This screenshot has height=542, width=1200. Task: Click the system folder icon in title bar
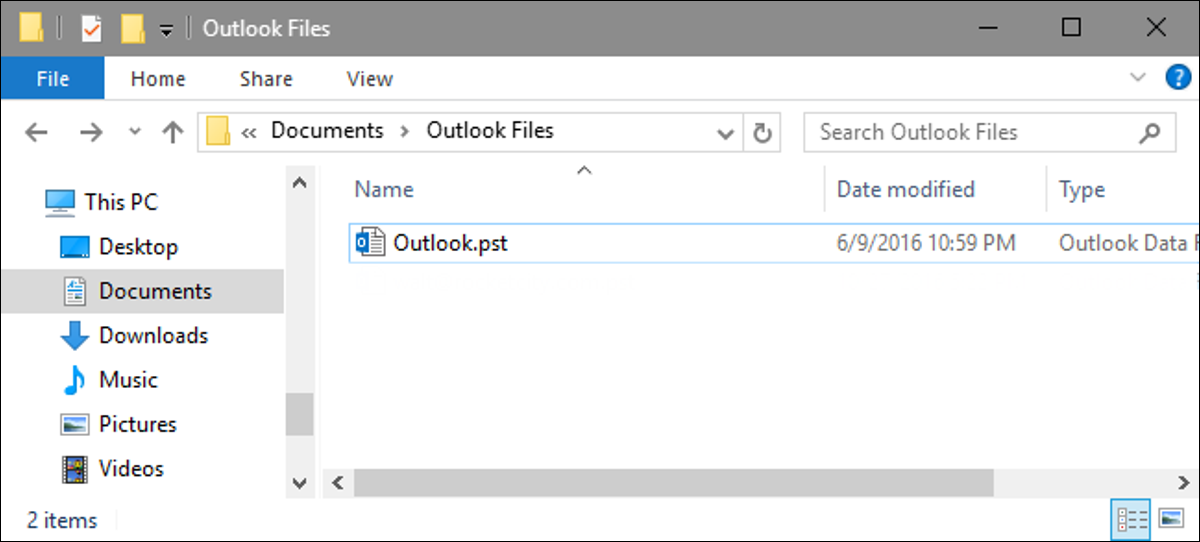[x=31, y=28]
